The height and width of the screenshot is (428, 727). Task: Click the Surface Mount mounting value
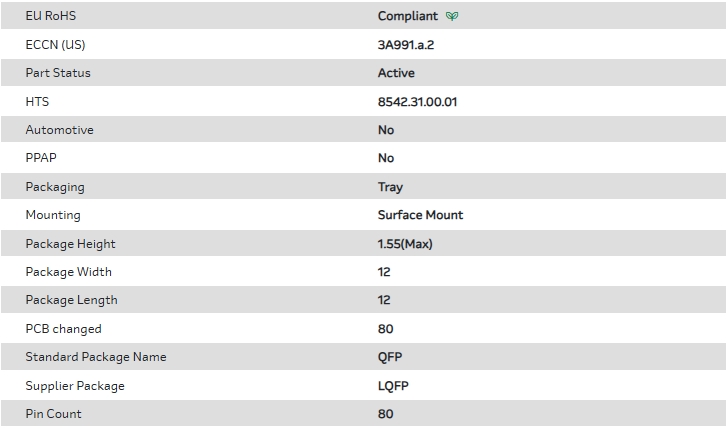click(420, 215)
